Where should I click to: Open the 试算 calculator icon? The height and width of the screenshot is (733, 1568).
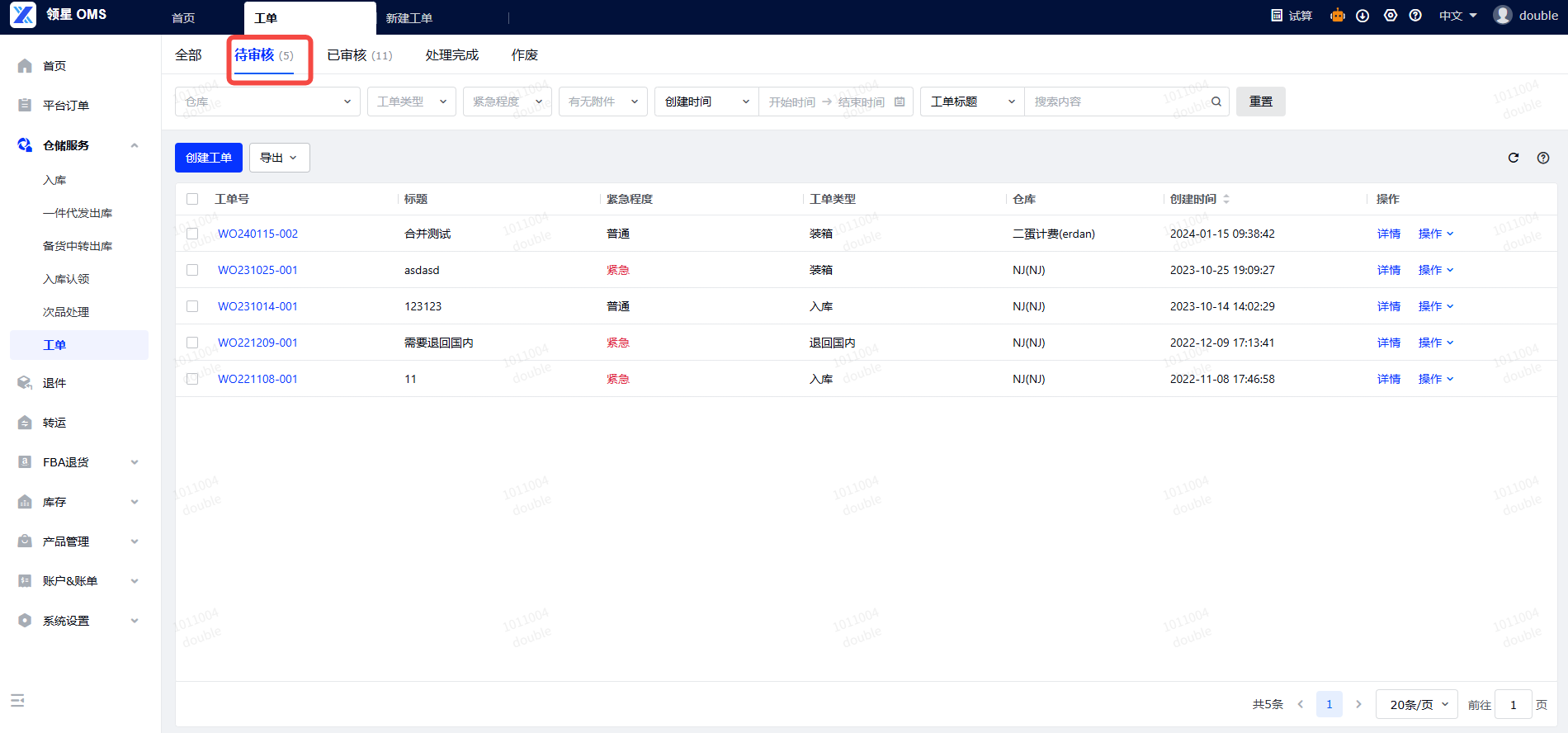1277,16
